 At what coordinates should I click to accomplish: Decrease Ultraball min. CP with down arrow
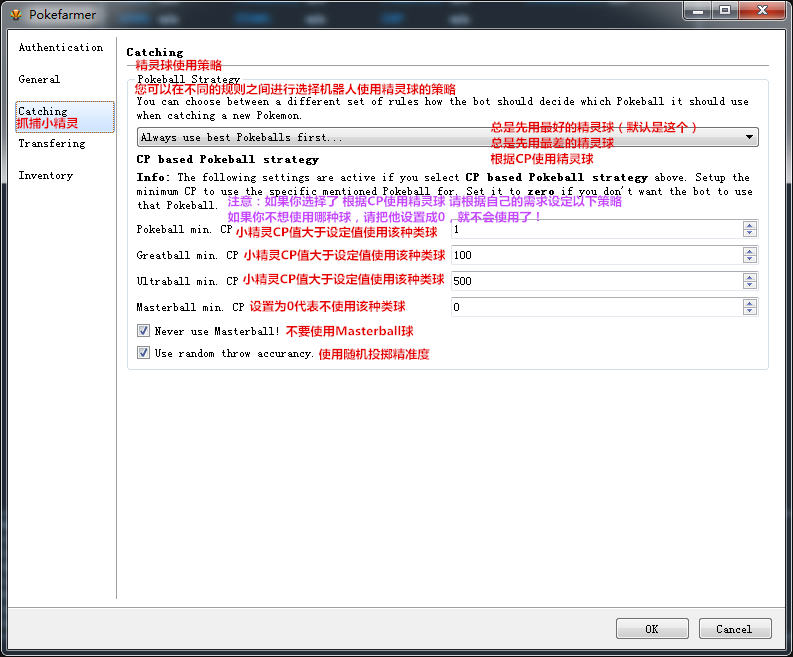[x=750, y=285]
